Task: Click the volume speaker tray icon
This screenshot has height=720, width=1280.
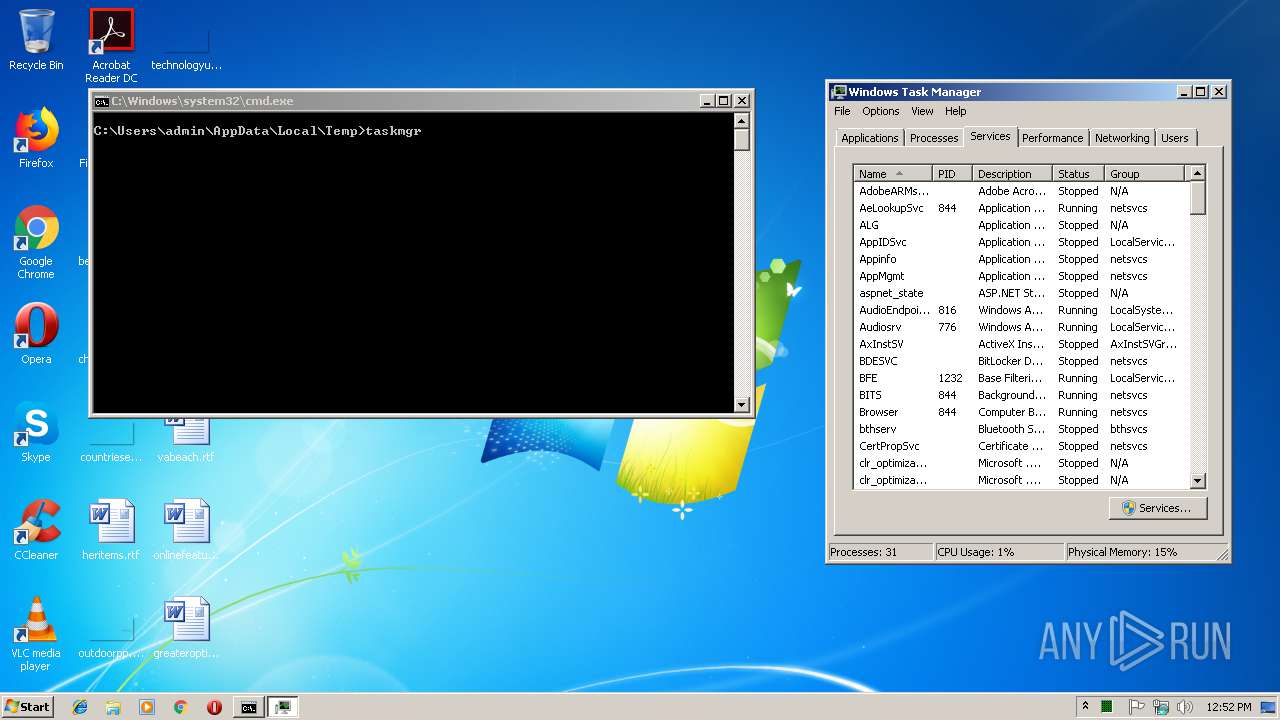Action: coord(1185,707)
